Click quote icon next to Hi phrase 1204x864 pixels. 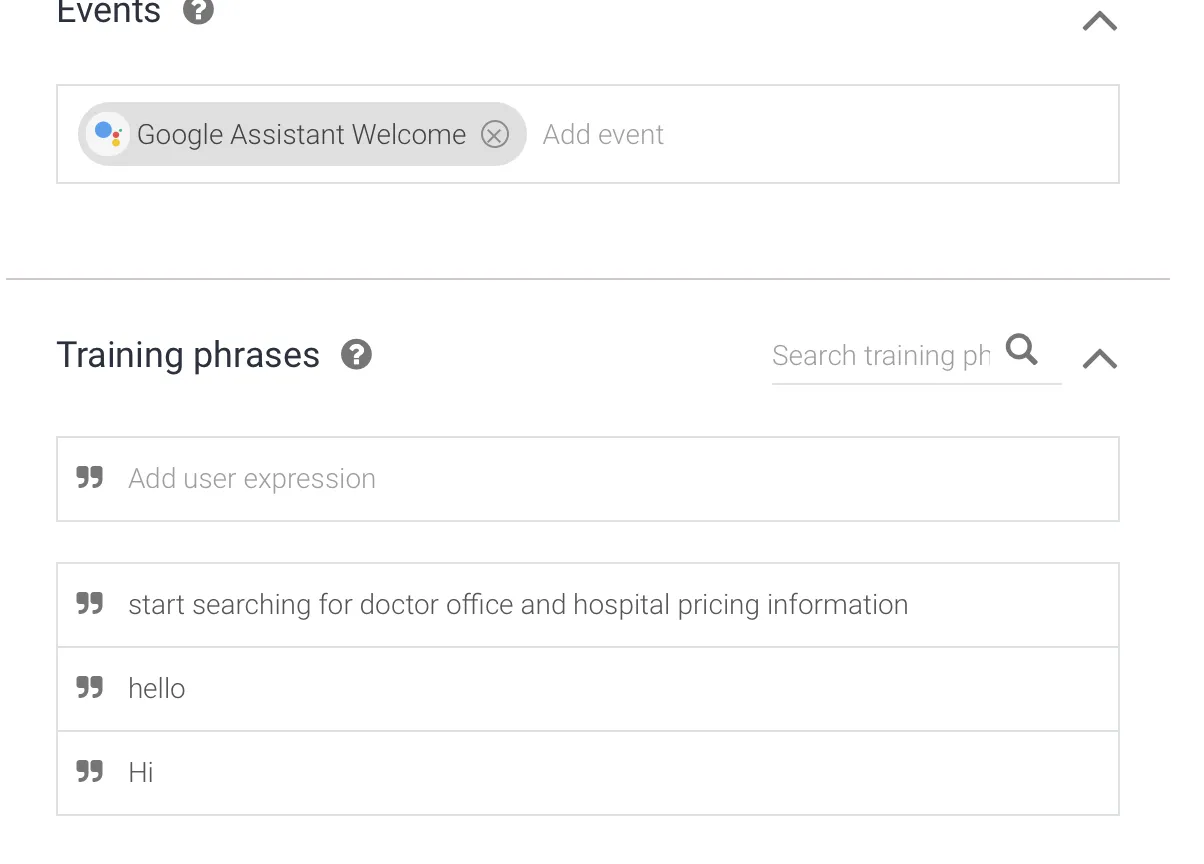[x=90, y=772]
